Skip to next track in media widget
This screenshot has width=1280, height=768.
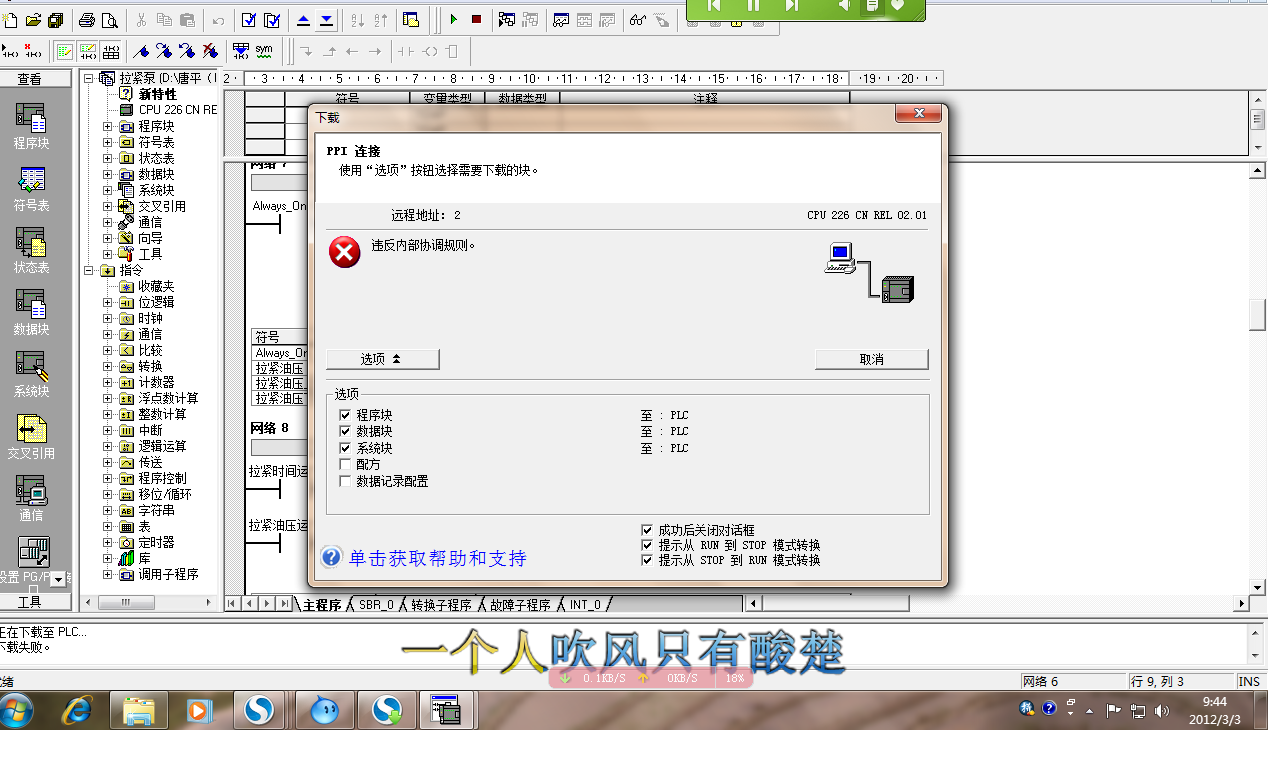pyautogui.click(x=792, y=6)
